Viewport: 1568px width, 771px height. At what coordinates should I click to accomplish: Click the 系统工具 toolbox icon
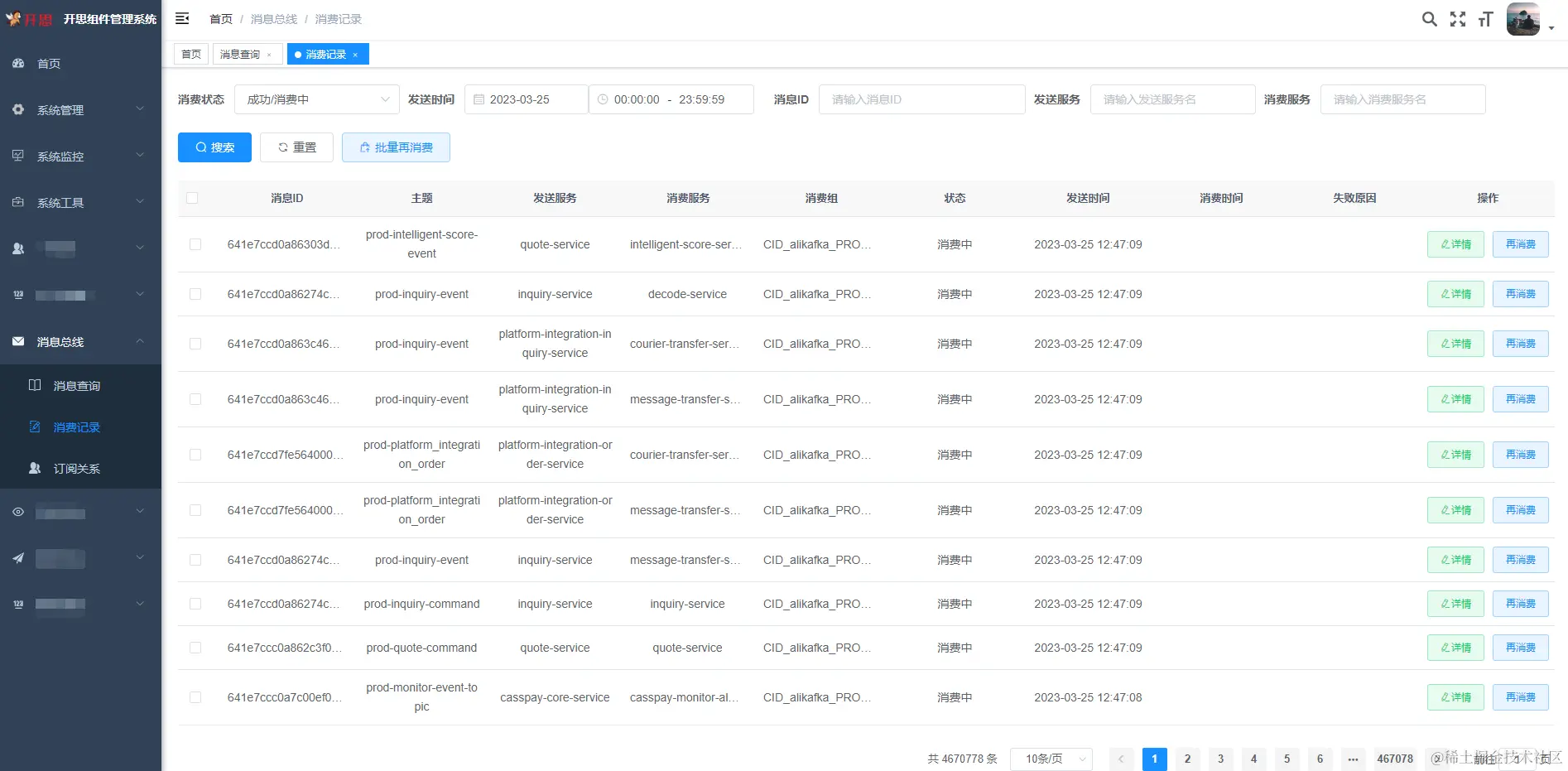pos(18,202)
